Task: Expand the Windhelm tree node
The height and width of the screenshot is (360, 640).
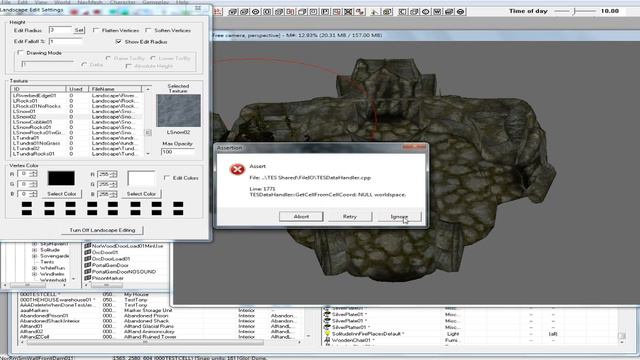Action: tap(35, 274)
